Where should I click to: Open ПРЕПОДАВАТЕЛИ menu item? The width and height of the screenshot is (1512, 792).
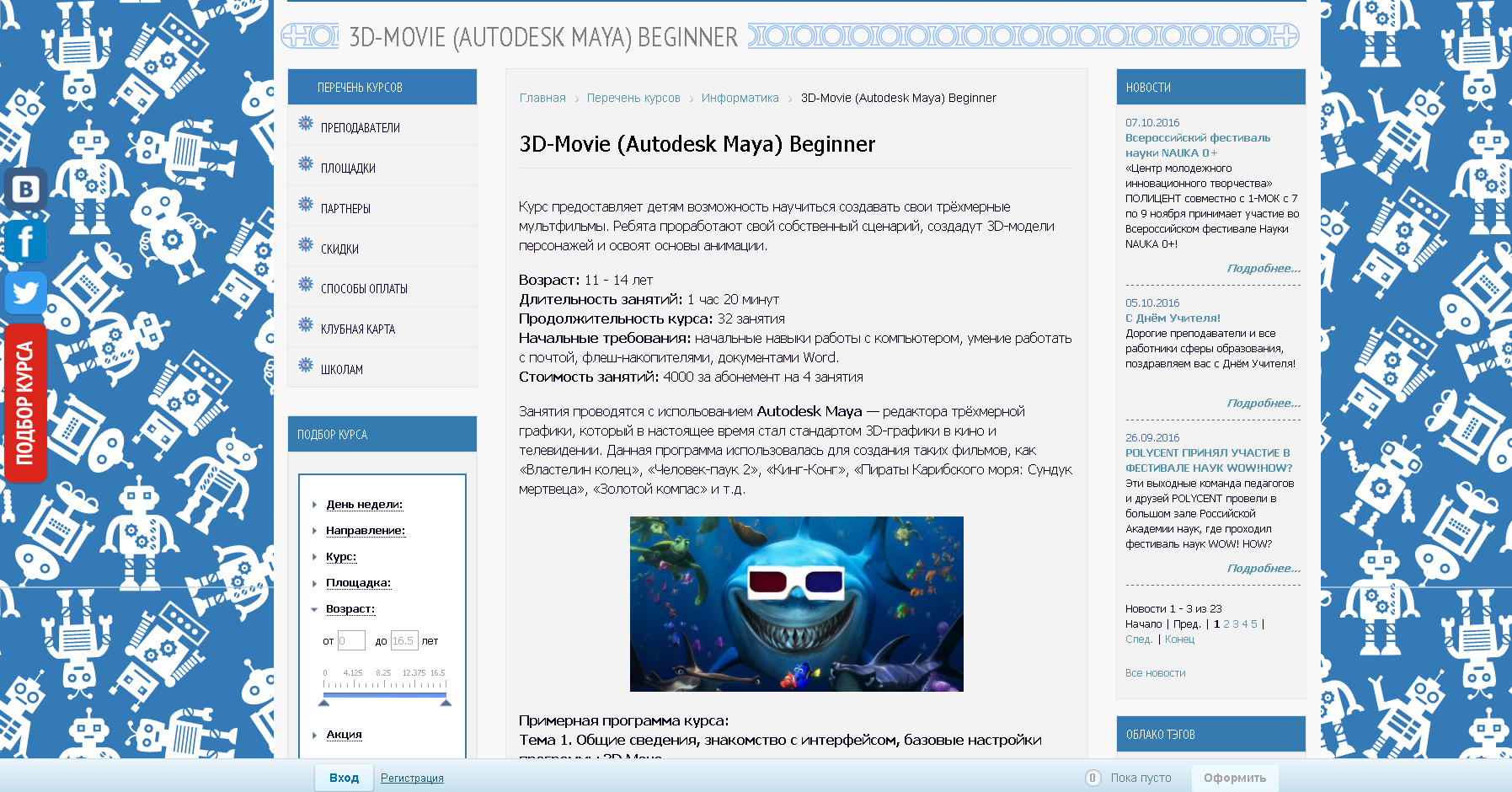point(361,128)
